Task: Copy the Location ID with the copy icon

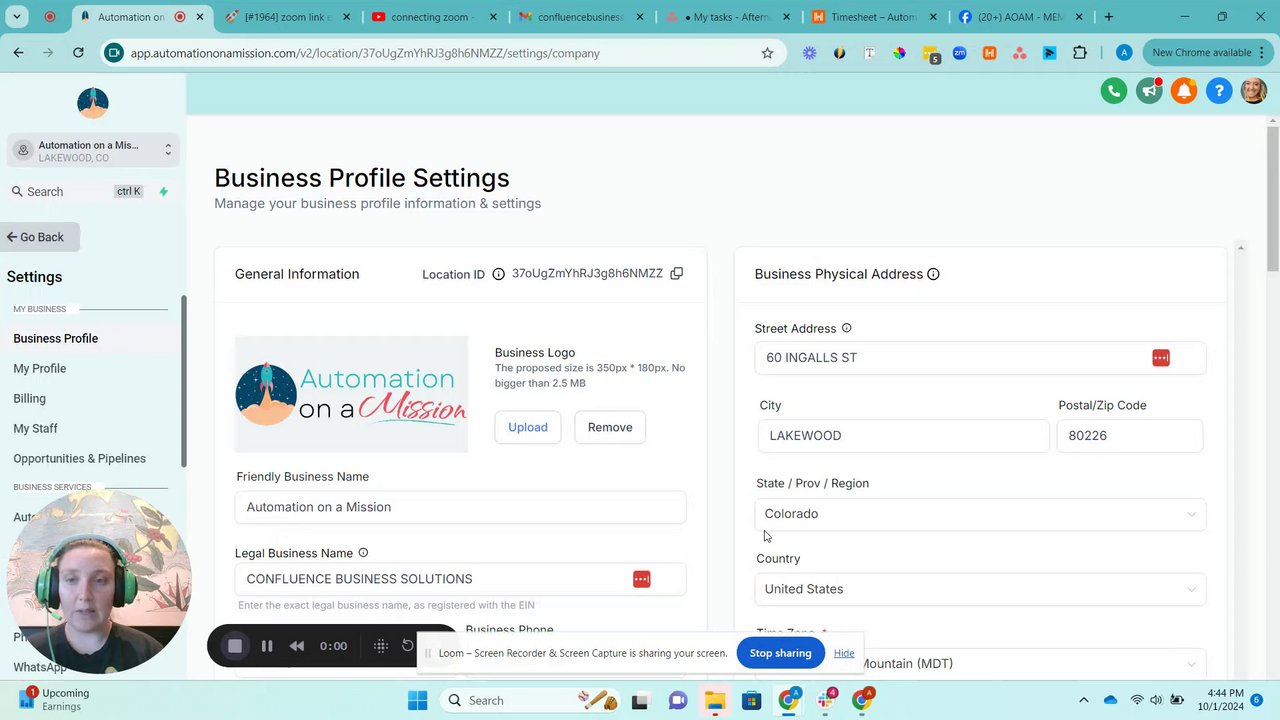Action: (x=677, y=273)
